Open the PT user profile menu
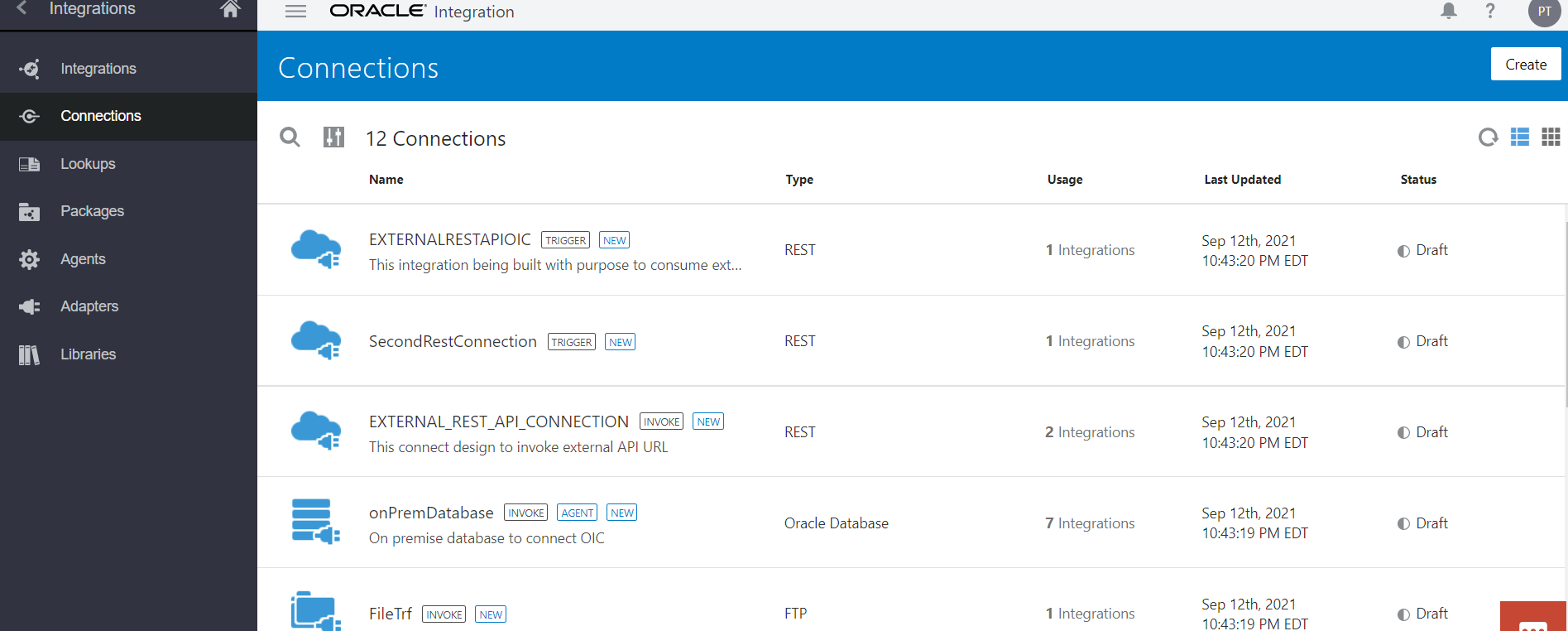Screen dimensions: 1568x631 tap(1544, 12)
